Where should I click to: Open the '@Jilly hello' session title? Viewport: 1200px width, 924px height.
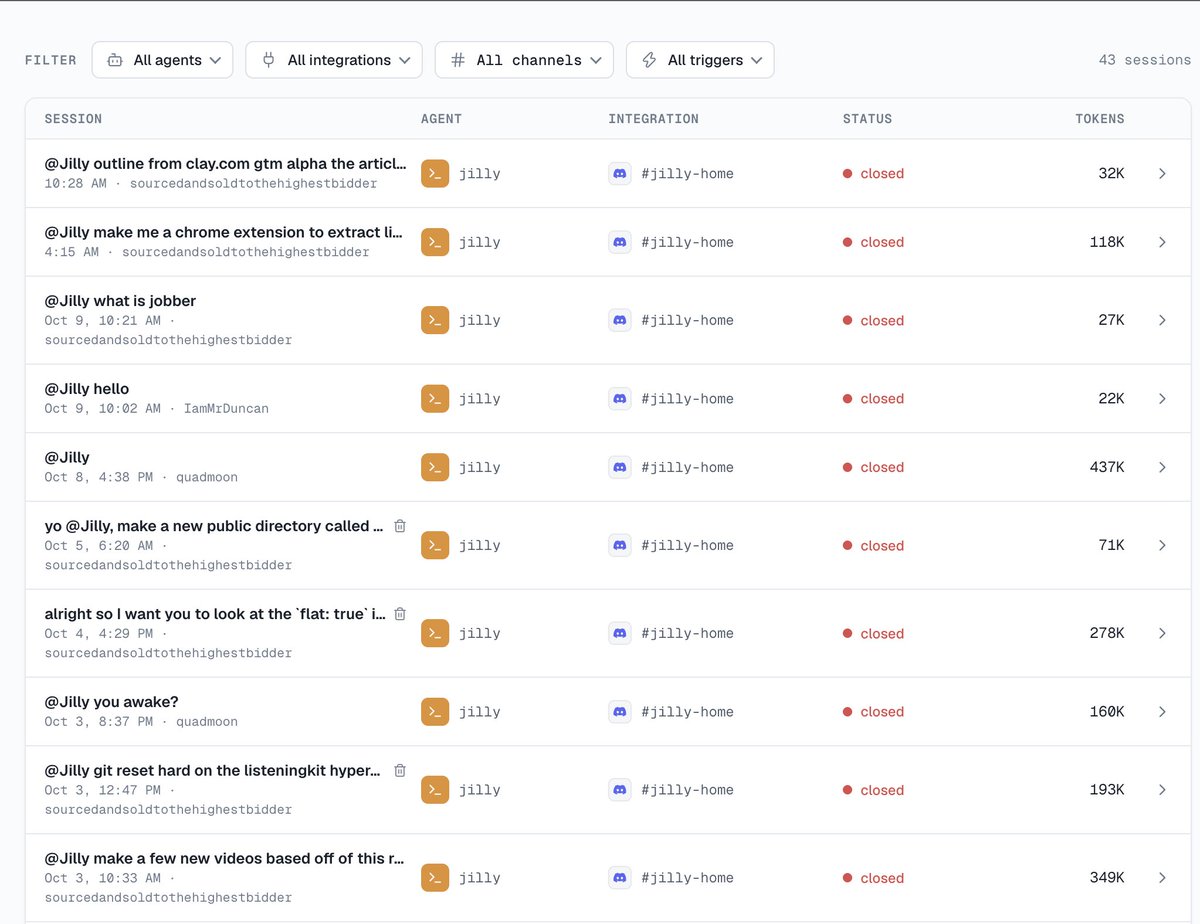click(87, 389)
